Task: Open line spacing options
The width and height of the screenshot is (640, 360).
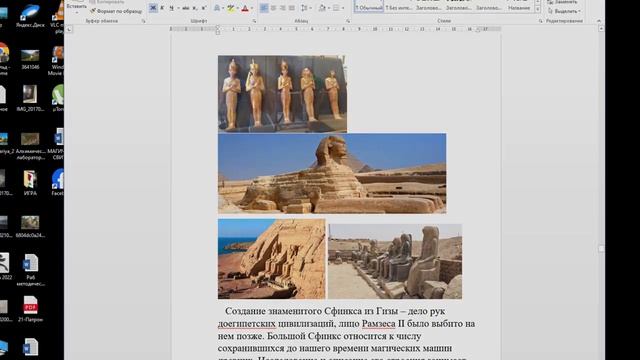Action: [304, 8]
